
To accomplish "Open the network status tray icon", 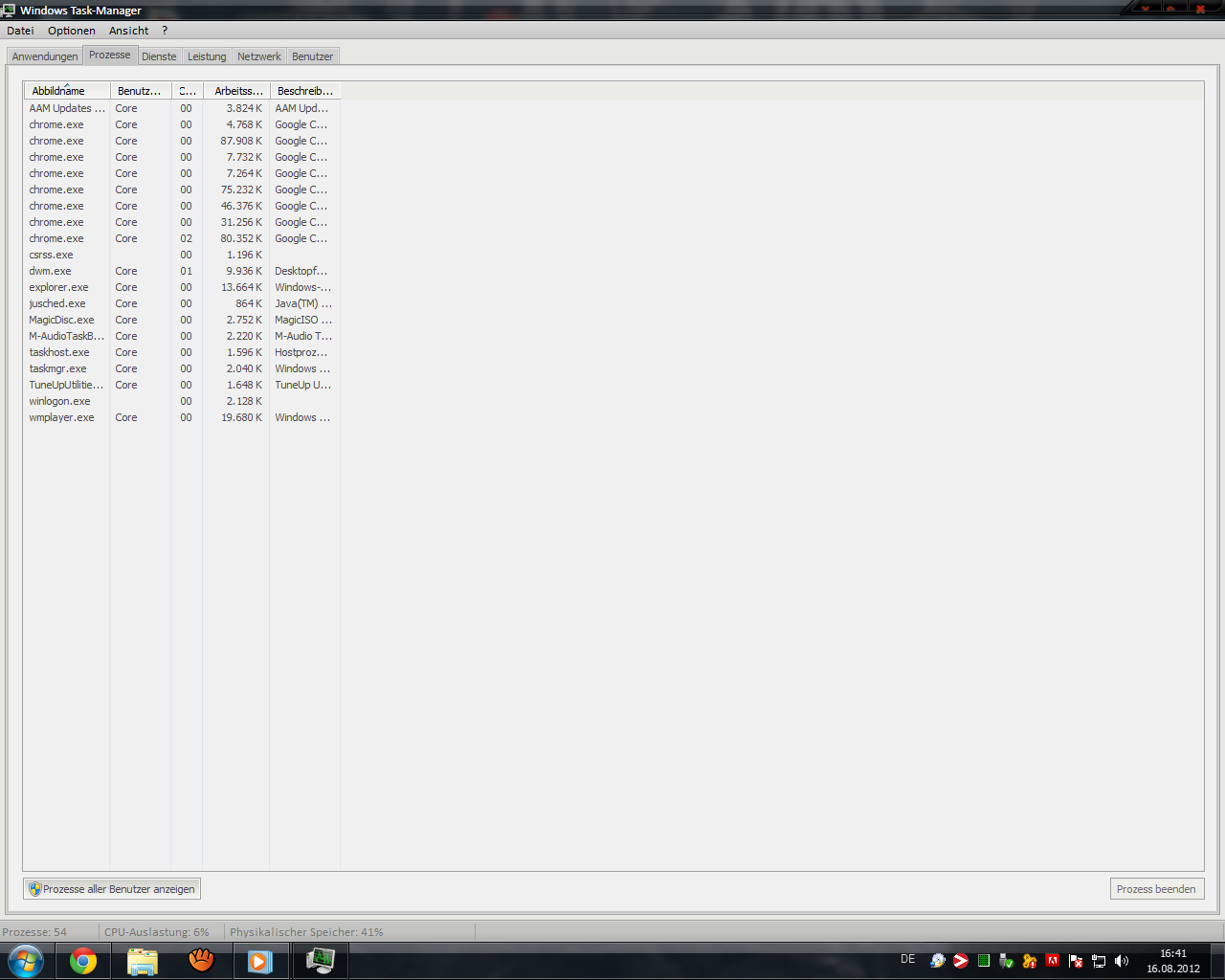I will coord(1099,960).
